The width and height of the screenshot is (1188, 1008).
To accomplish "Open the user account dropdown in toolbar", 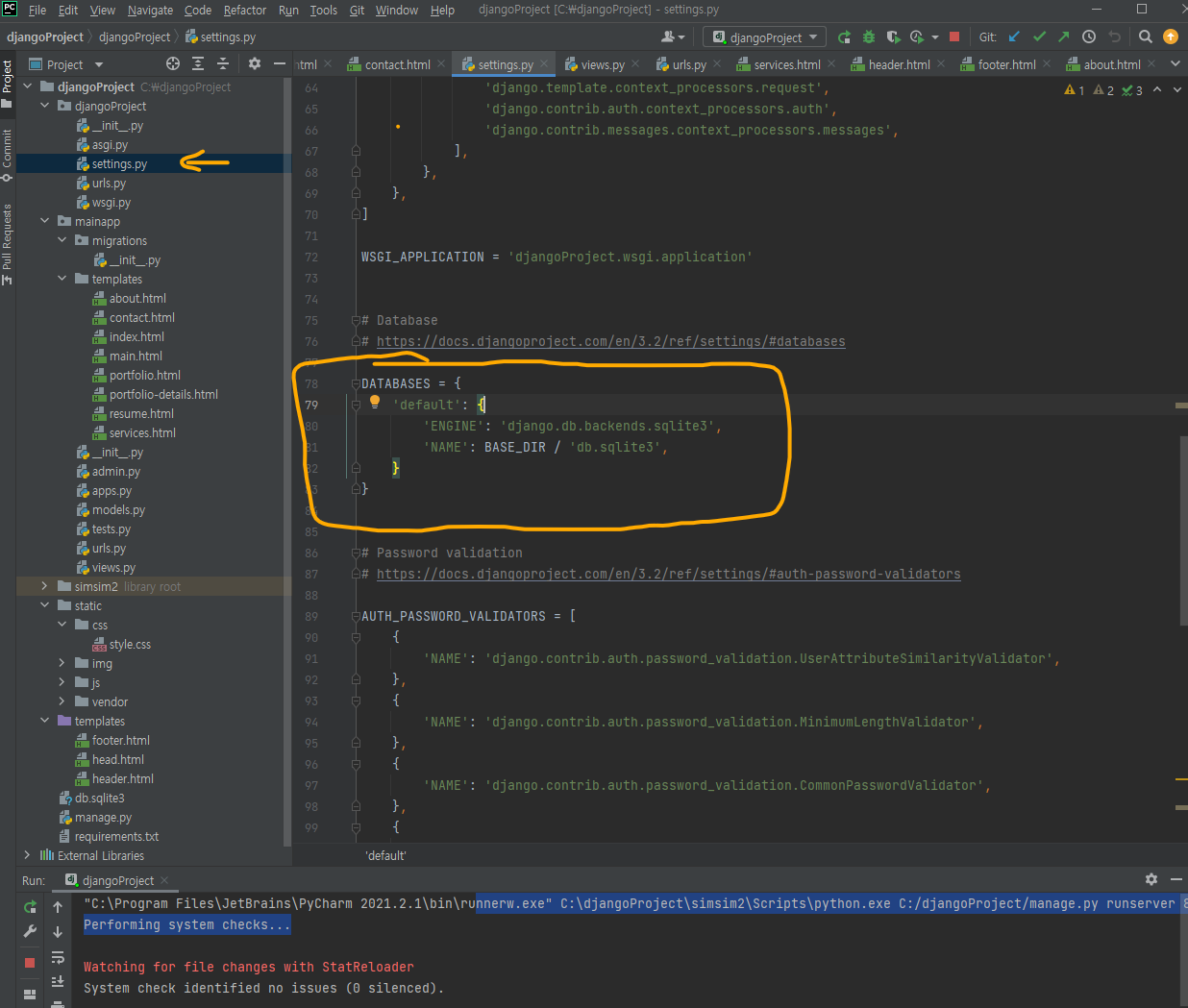I will pyautogui.click(x=673, y=37).
